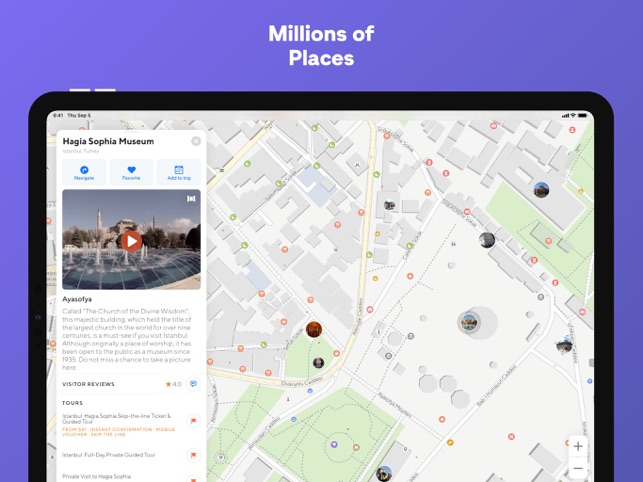Open the VR goggles icon on video
This screenshot has width=643, height=482.
(191, 199)
